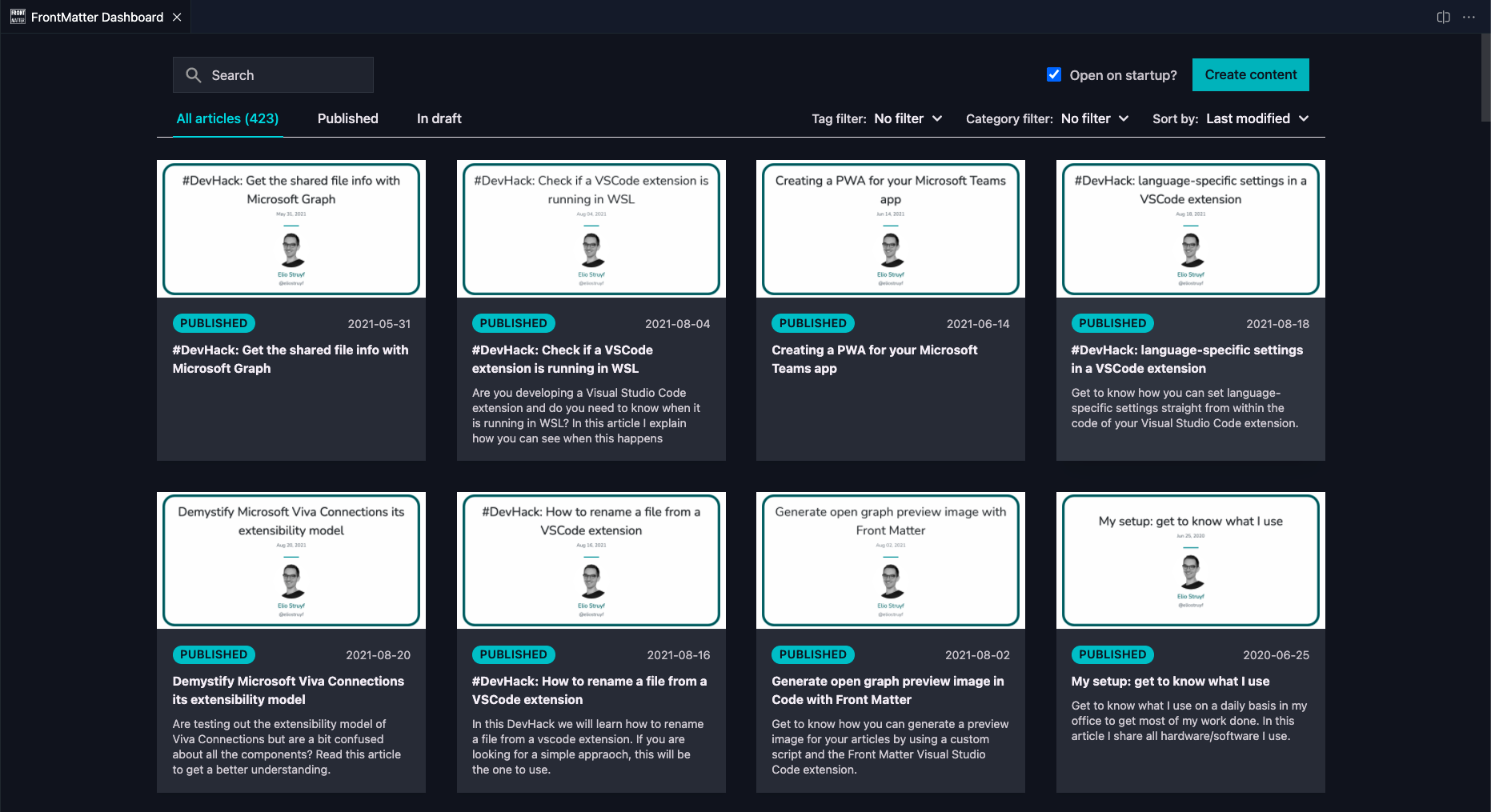Viewport: 1491px width, 812px height.
Task: Click the FrontMatter logo icon in tab
Action: coord(18,17)
